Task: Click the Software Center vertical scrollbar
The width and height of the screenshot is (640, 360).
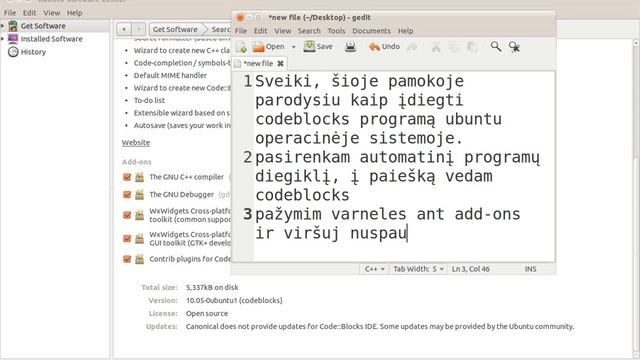Action: tap(636, 199)
